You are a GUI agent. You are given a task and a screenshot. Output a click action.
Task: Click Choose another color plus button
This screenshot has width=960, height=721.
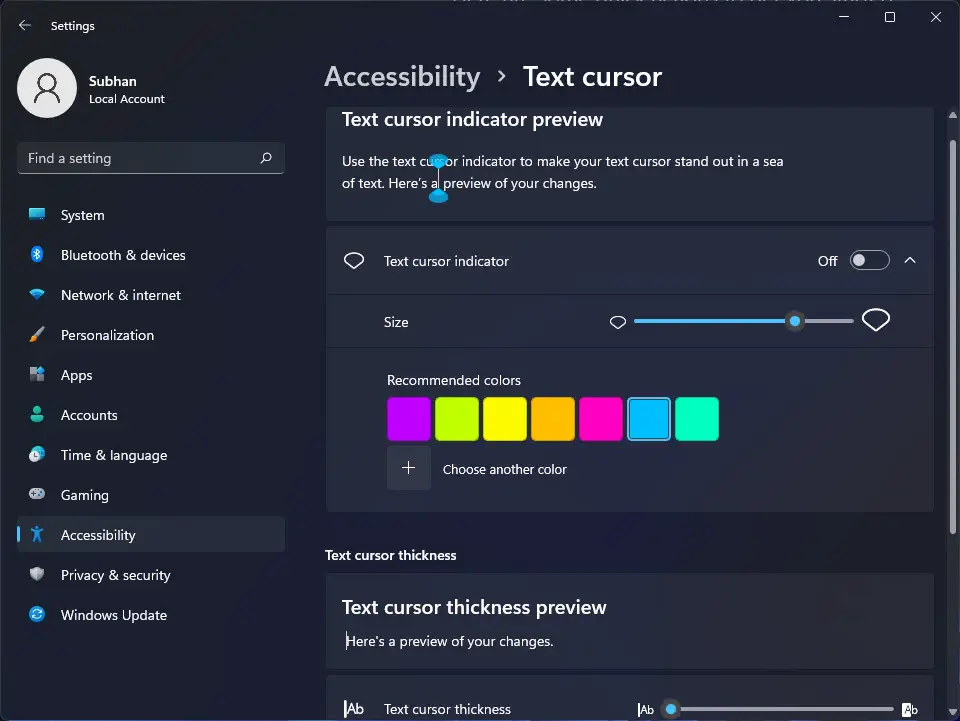click(409, 468)
